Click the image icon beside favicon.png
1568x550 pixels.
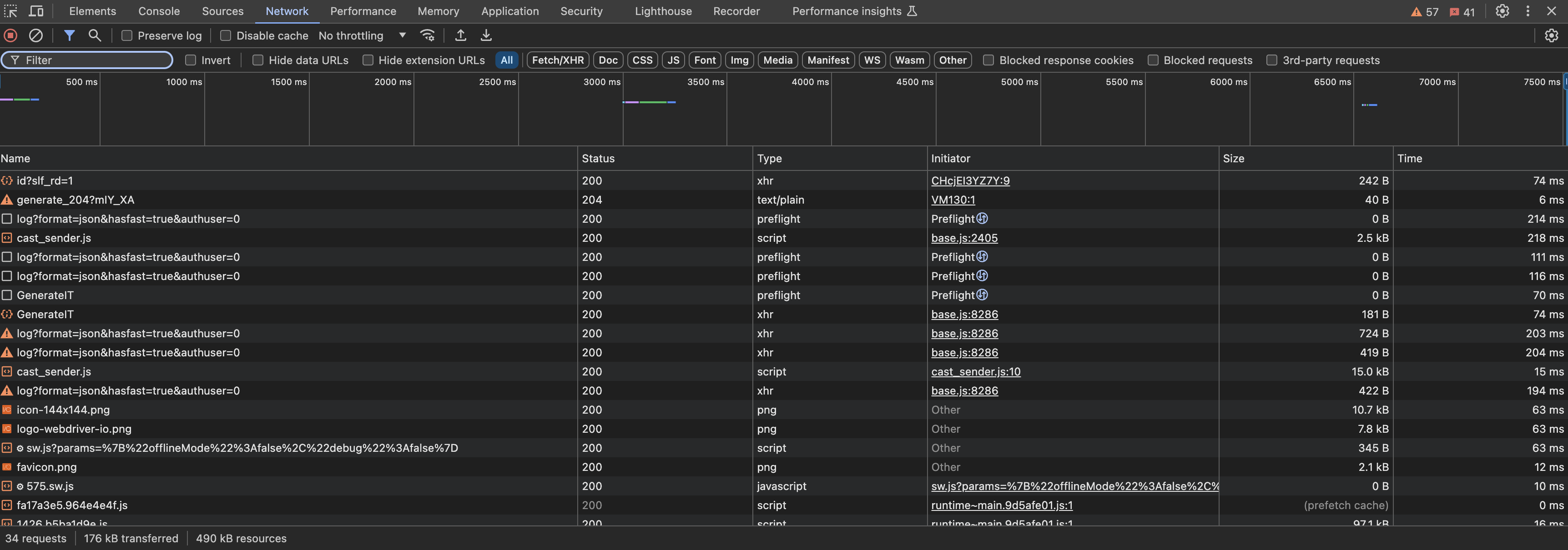click(7, 467)
